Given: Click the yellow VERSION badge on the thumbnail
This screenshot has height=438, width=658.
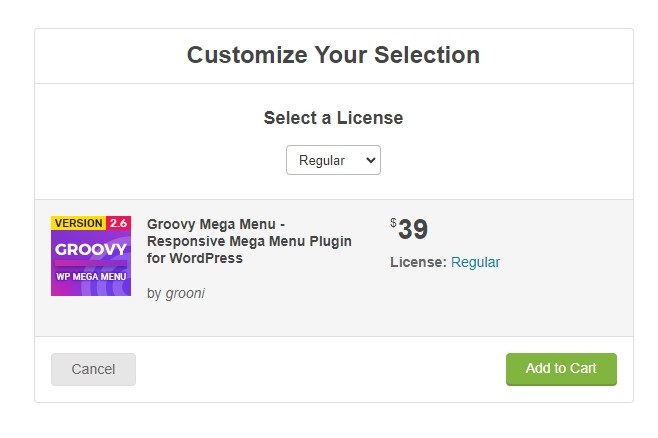Looking at the screenshot, I should (78, 223).
